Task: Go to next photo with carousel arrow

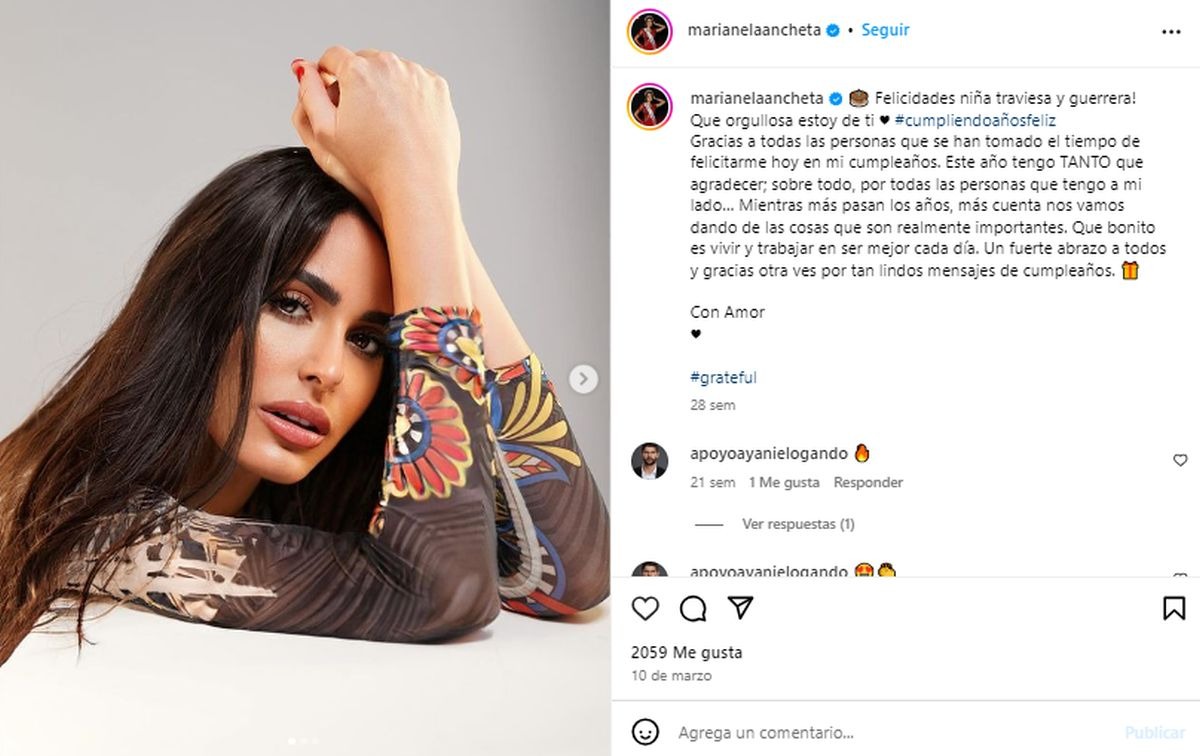Action: pyautogui.click(x=583, y=379)
